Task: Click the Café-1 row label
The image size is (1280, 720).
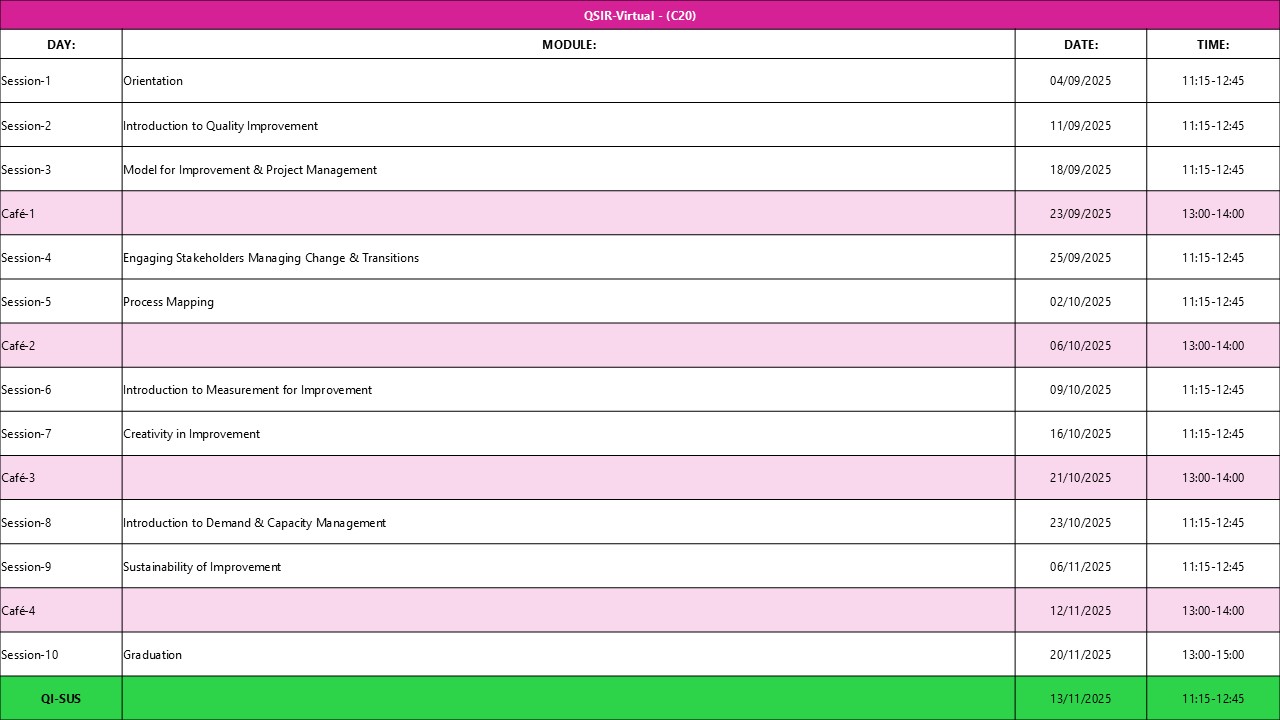Action: point(19,214)
